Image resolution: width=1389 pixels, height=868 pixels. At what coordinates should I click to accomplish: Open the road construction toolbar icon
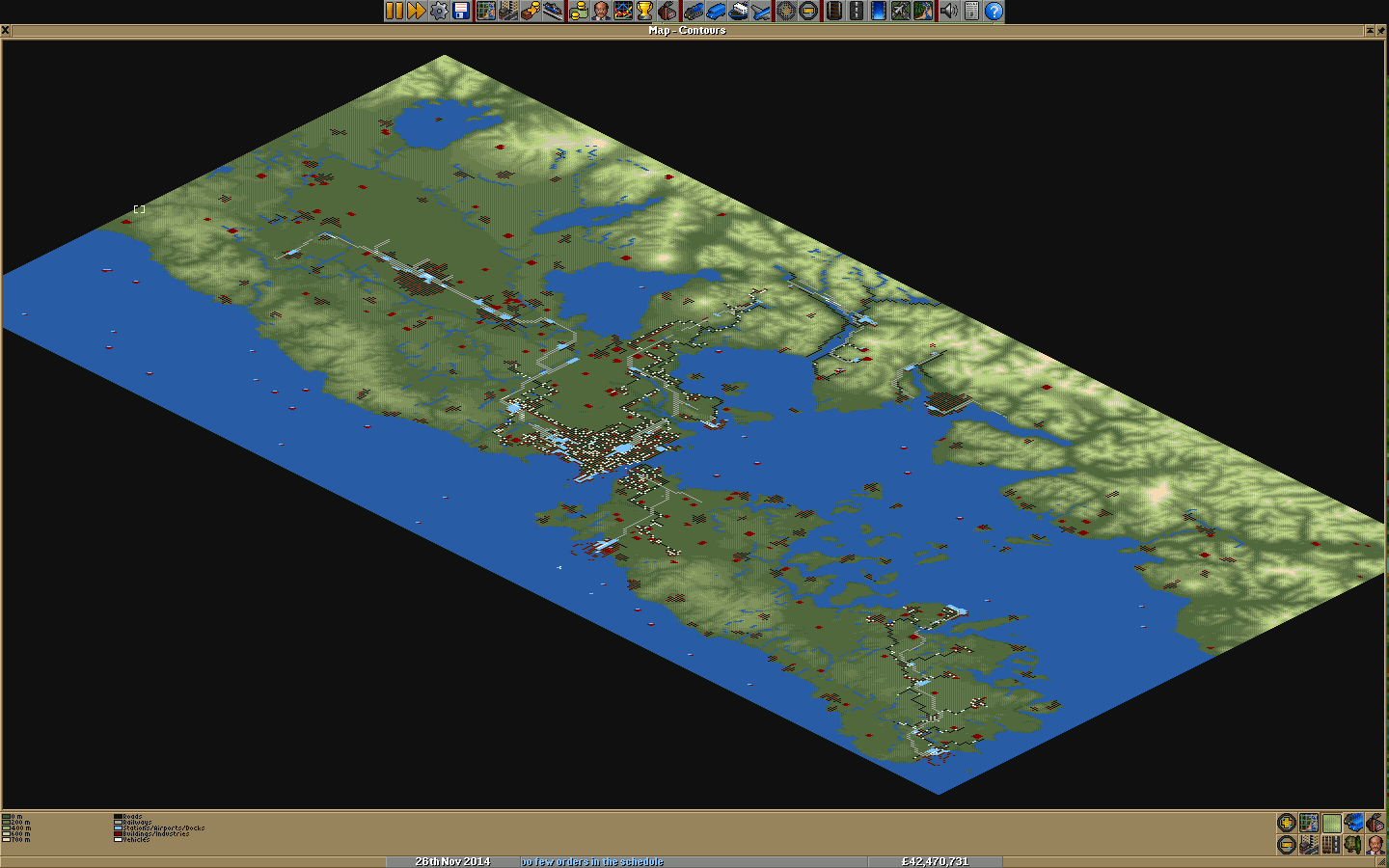(x=856, y=11)
